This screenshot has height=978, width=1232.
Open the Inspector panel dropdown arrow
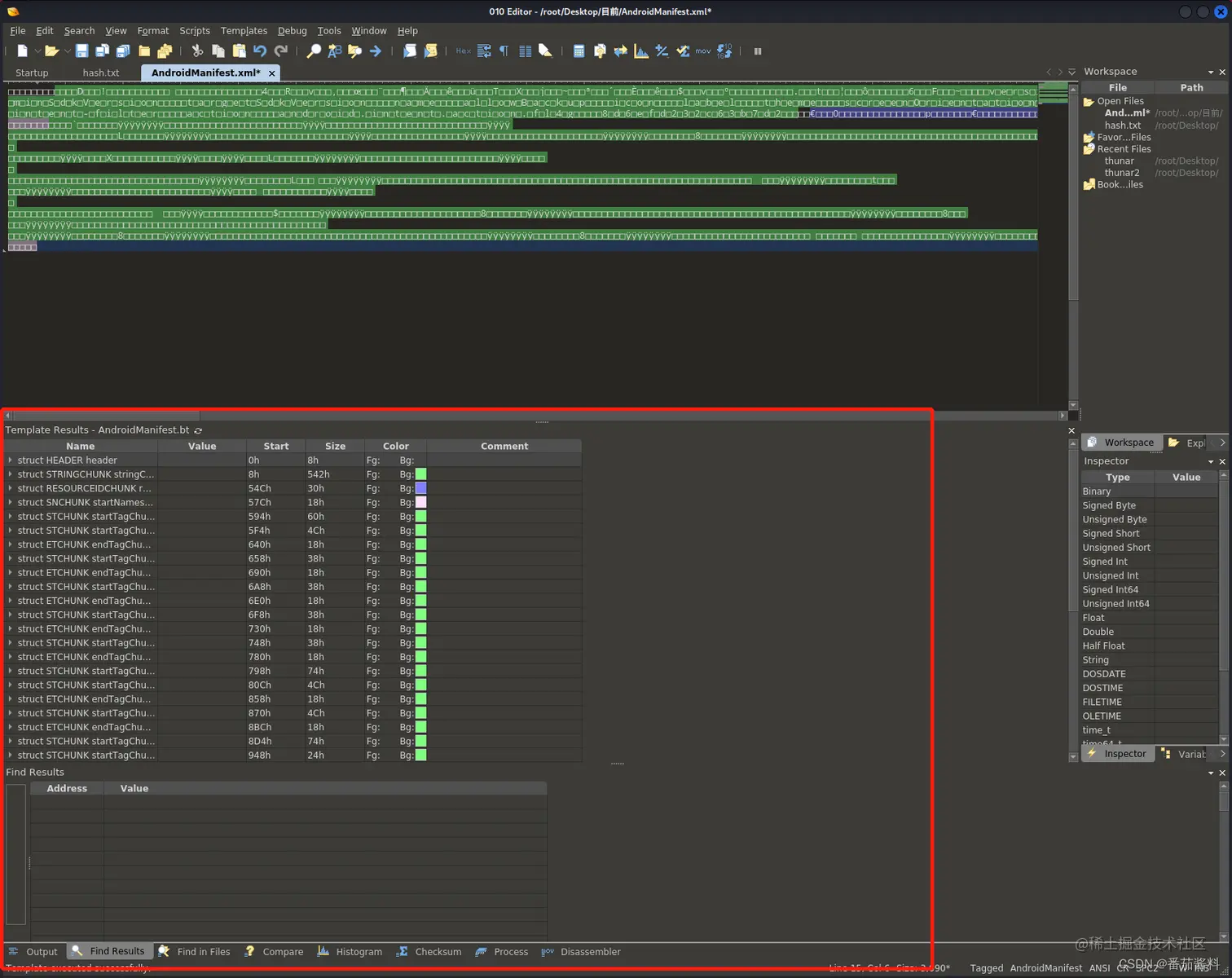1211,461
